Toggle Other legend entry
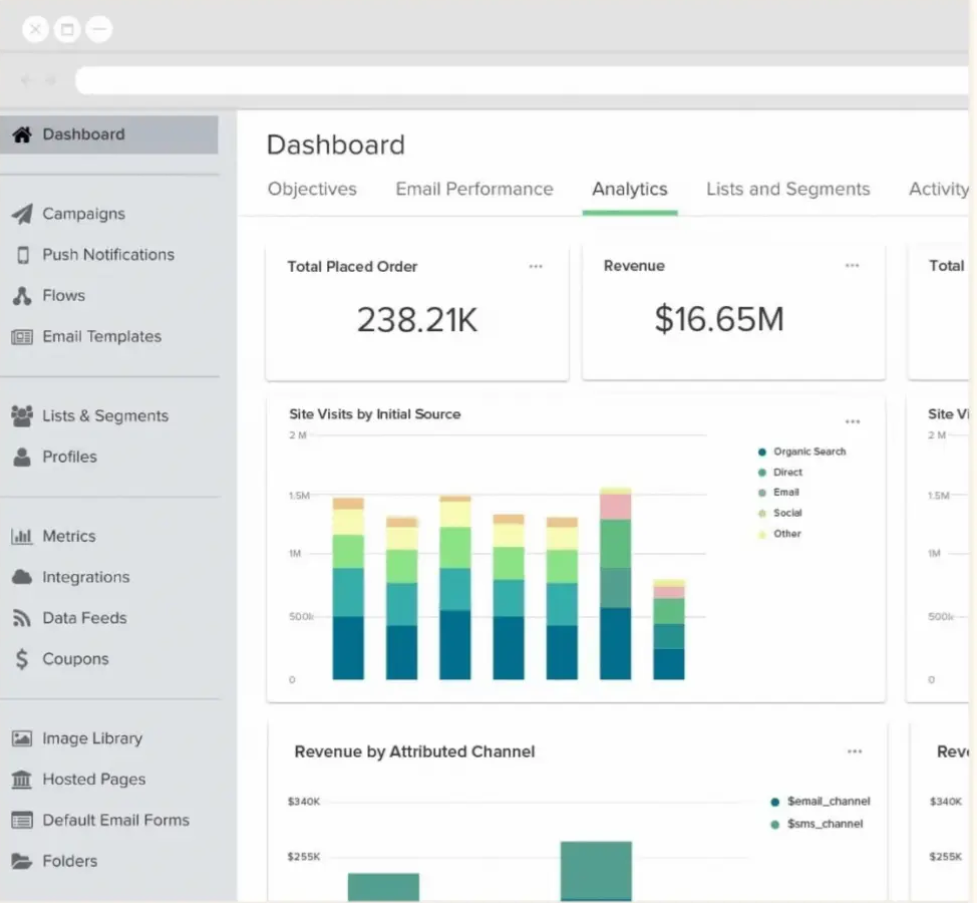Image resolution: width=977 pixels, height=903 pixels. (x=779, y=533)
